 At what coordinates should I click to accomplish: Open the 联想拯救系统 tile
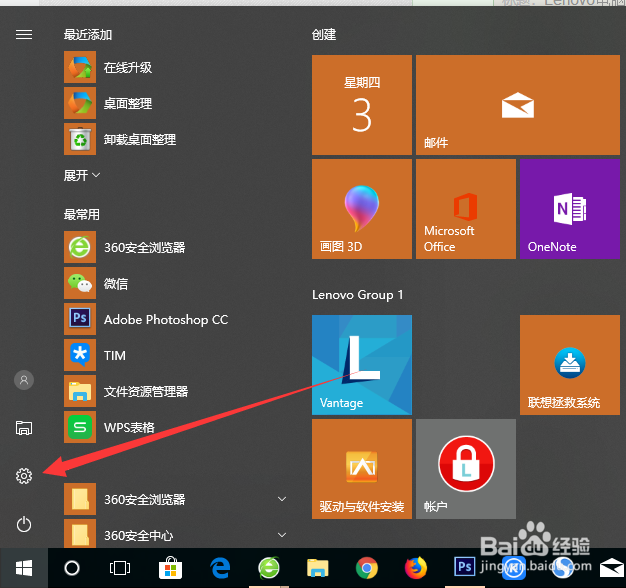[x=570, y=365]
